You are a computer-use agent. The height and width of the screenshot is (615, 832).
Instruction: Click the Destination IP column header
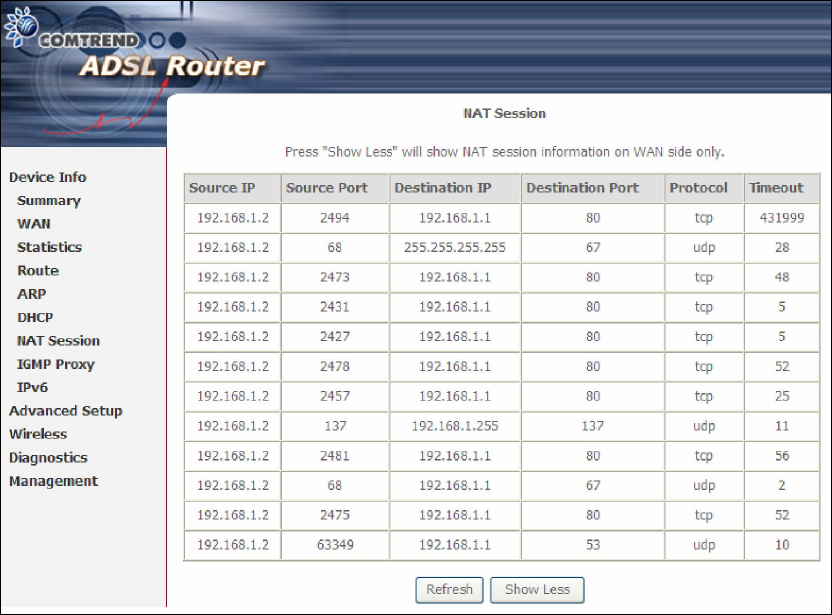tap(455, 188)
